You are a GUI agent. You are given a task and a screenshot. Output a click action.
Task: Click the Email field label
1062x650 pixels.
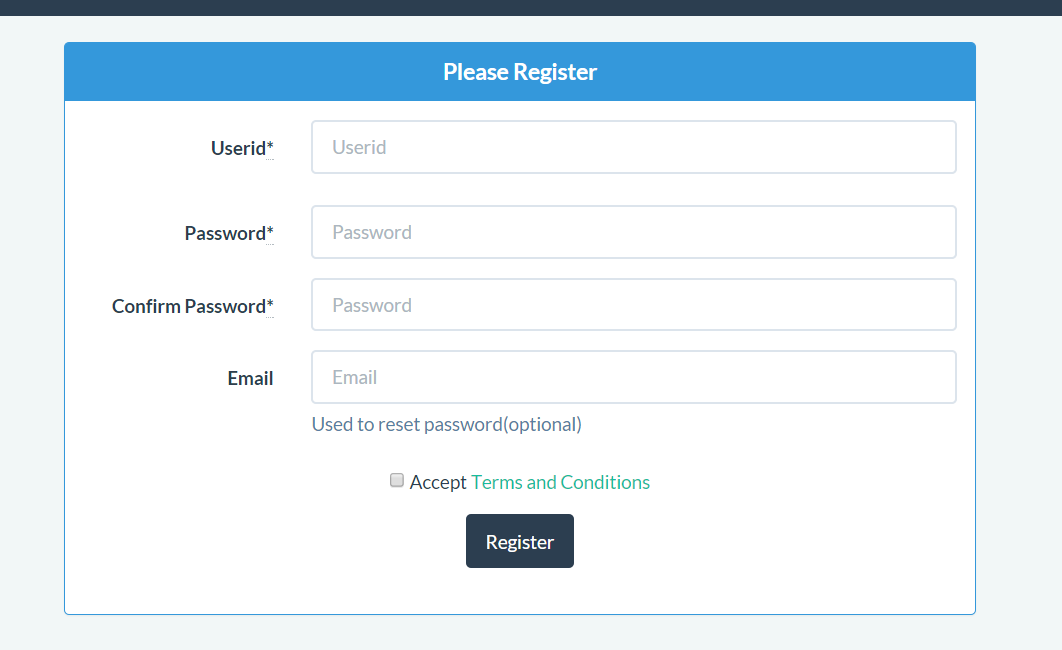click(250, 379)
